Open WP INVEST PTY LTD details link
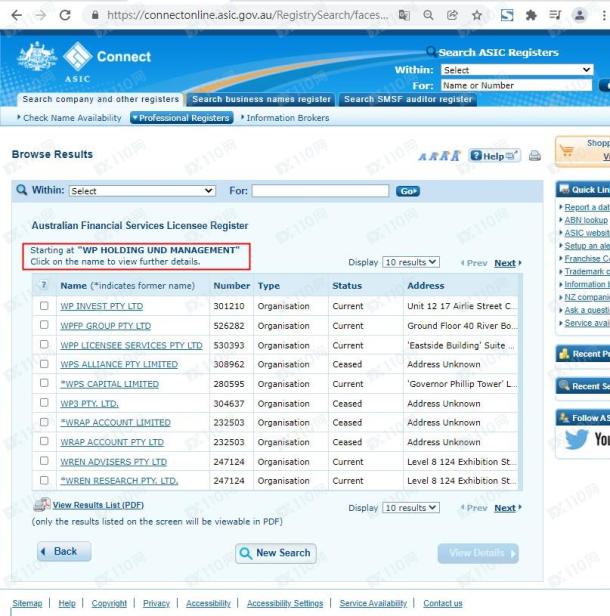Viewport: 610px width, 616px height. click(102, 306)
